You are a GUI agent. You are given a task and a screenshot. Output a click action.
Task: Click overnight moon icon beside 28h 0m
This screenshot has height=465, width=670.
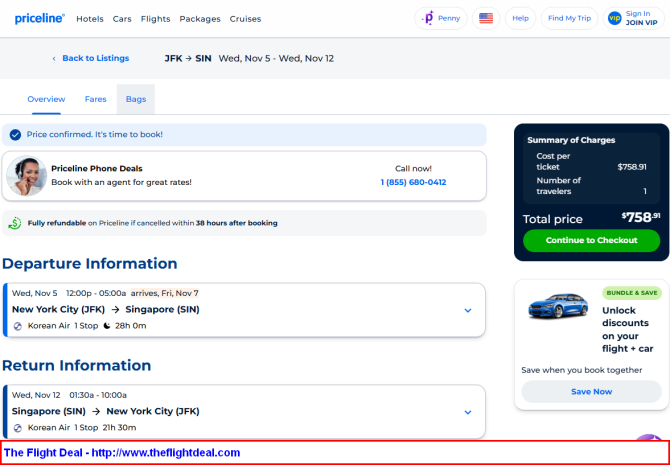pos(107,326)
